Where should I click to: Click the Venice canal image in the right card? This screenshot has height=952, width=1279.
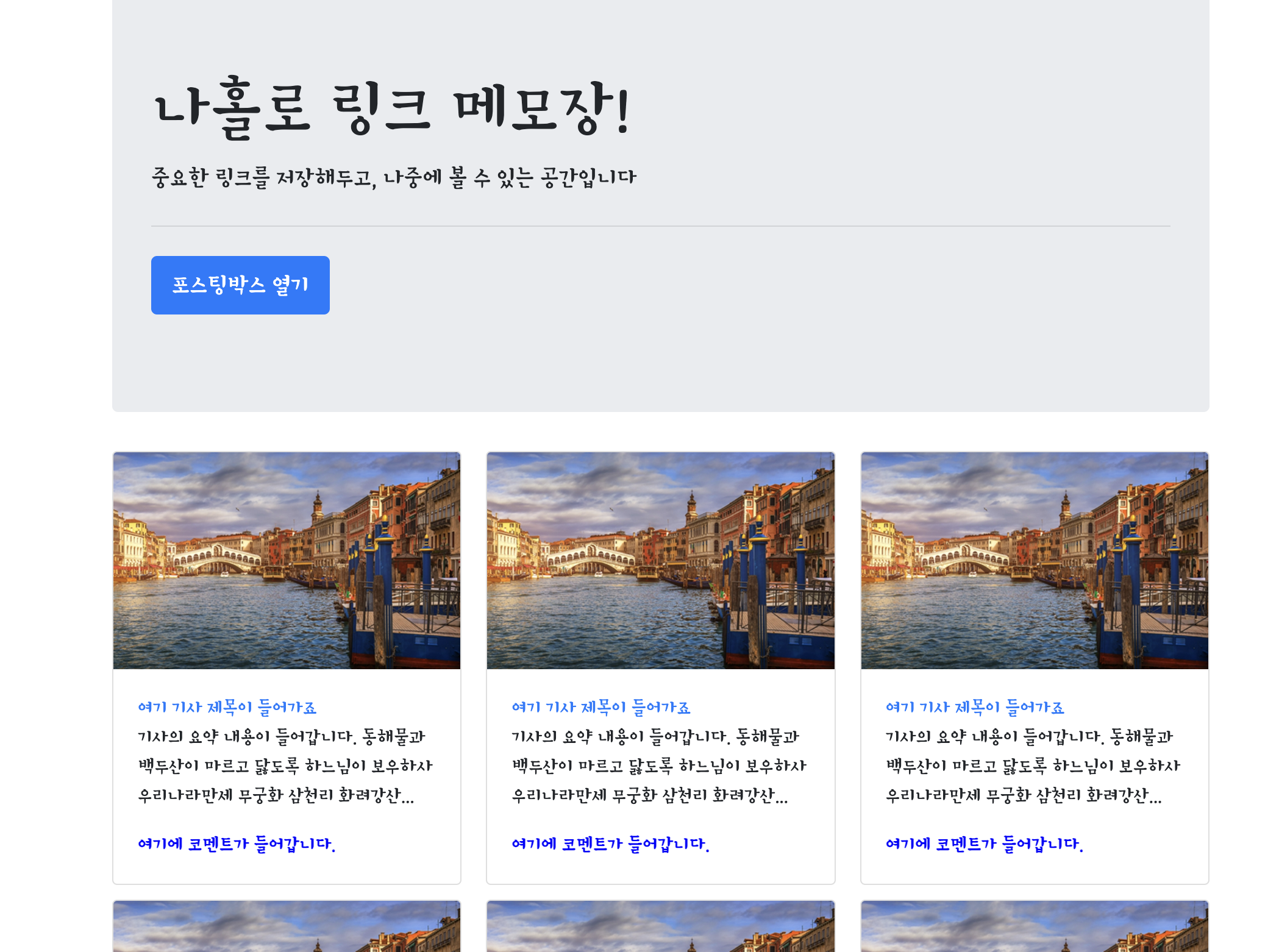point(1035,561)
